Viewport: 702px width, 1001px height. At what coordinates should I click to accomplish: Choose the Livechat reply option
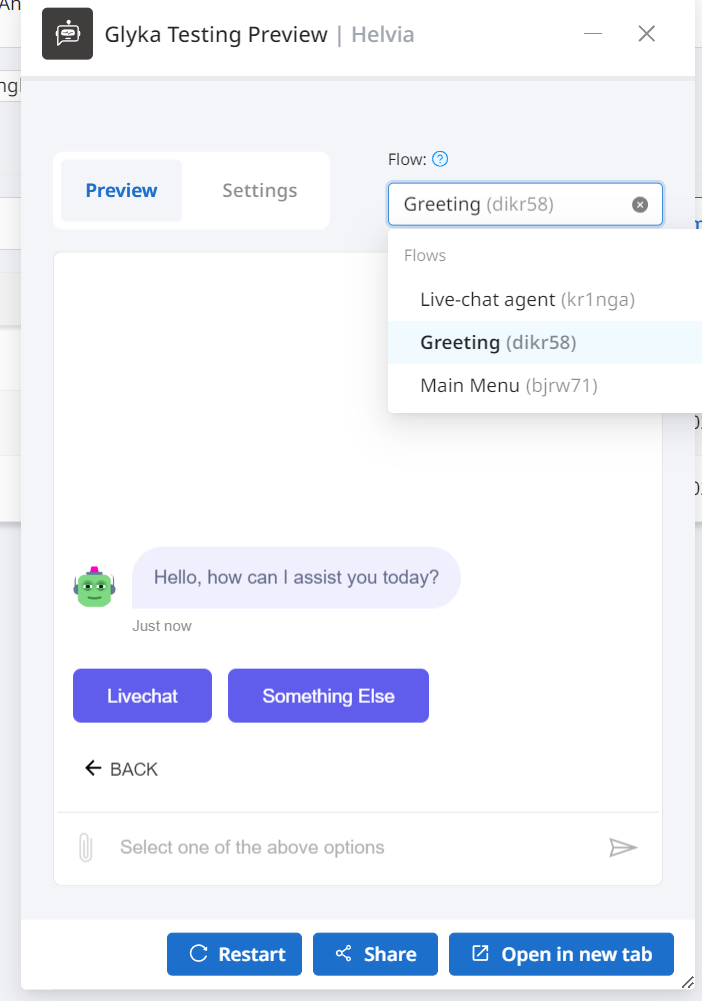(x=142, y=696)
